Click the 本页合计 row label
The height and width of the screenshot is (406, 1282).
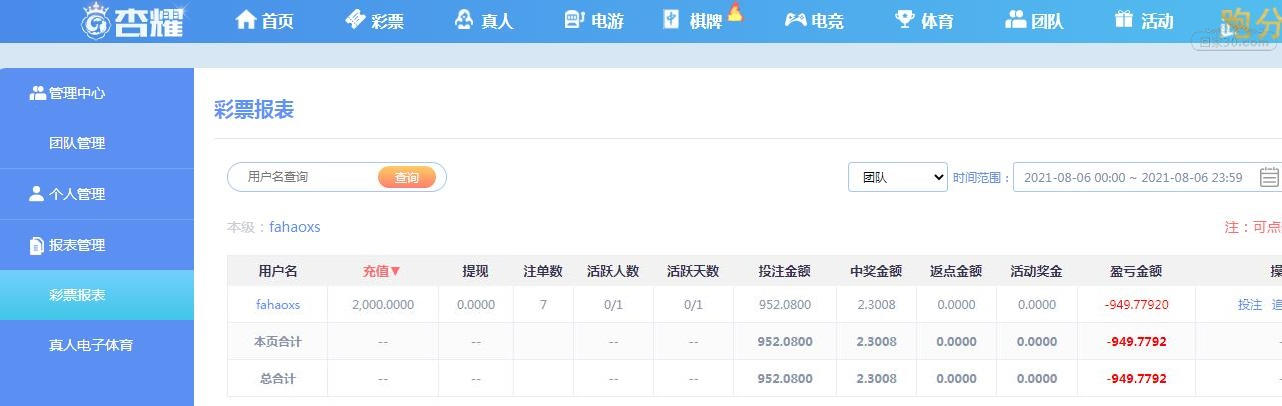click(278, 341)
